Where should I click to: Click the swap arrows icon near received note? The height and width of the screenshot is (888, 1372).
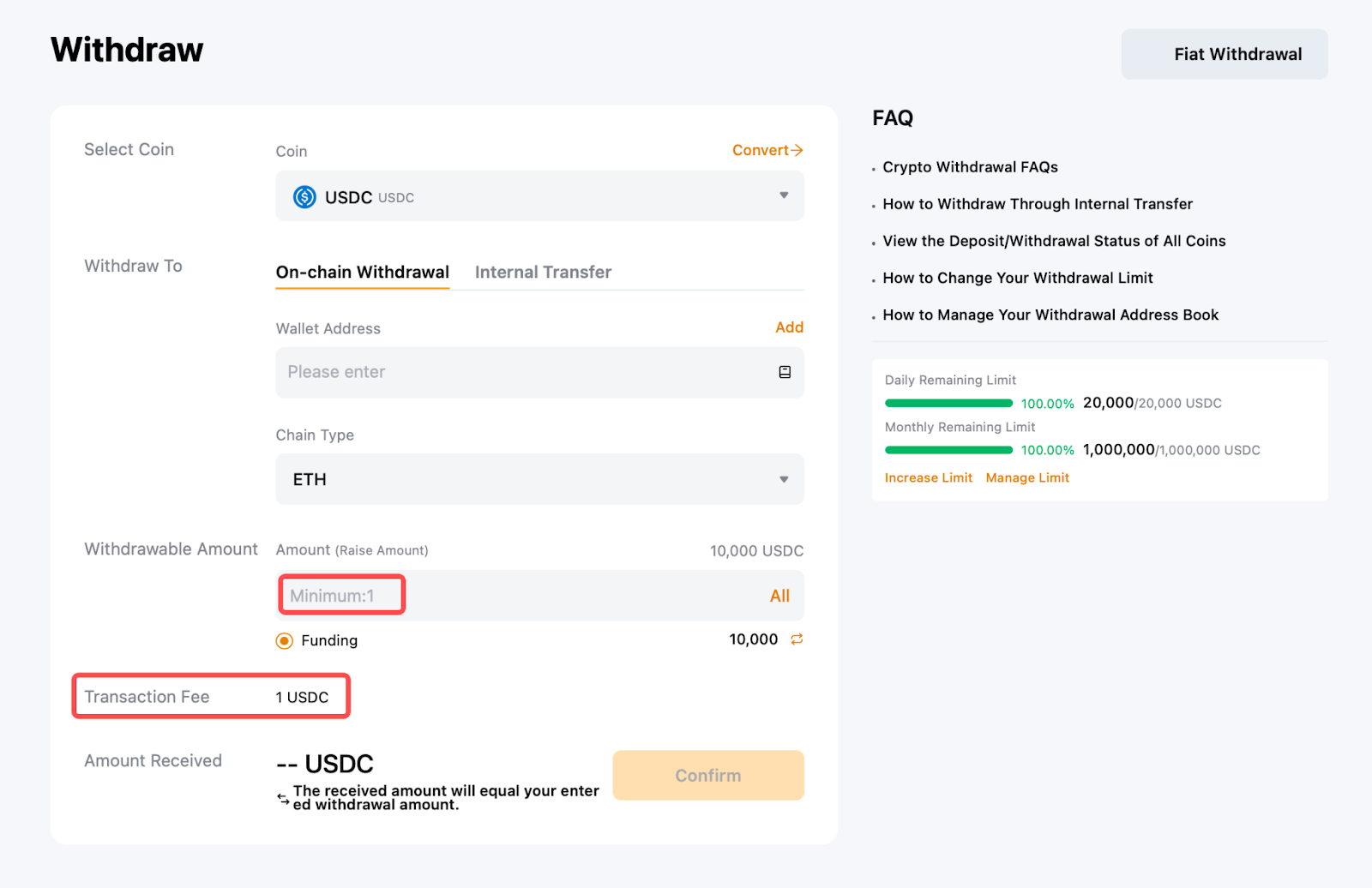click(283, 798)
